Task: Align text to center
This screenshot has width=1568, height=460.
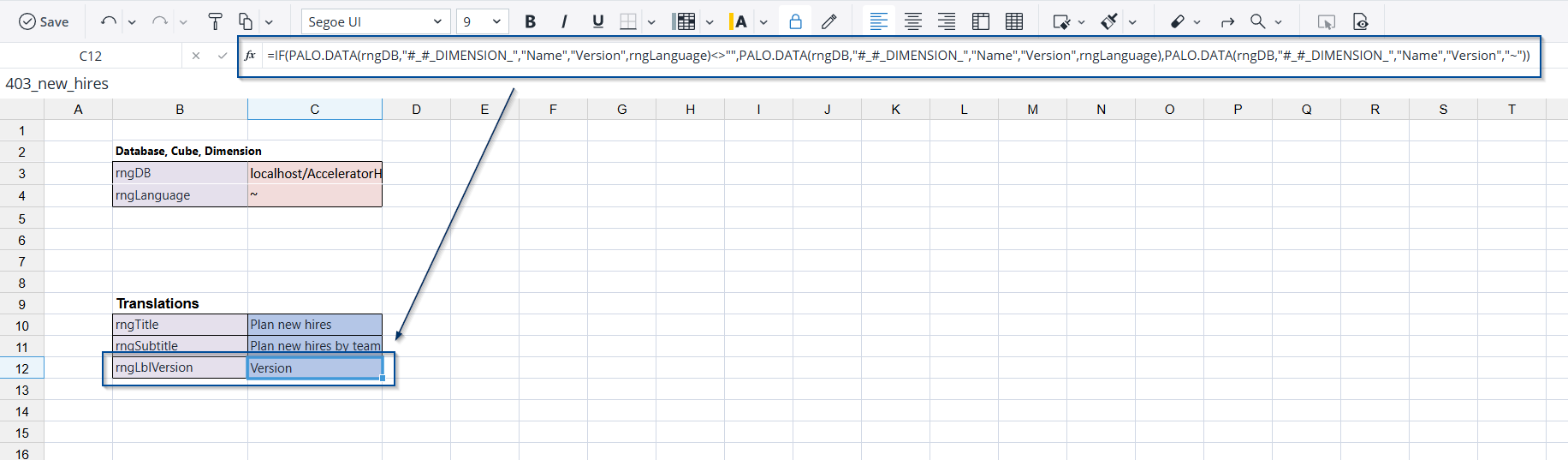Action: pos(913,21)
